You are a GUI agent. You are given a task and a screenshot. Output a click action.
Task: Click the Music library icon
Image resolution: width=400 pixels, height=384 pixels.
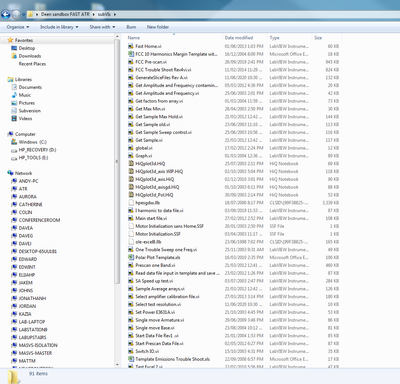click(x=14, y=95)
